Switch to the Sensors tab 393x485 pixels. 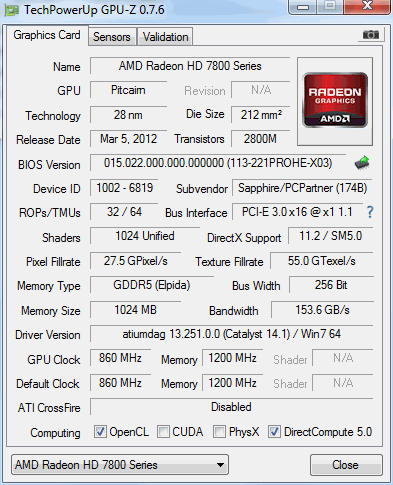[112, 36]
